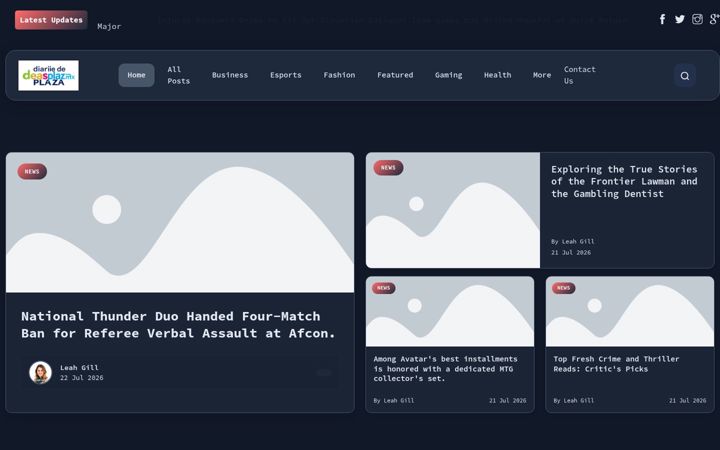
Task: Click the Crime and Thriller article thumbnail
Action: [630, 311]
